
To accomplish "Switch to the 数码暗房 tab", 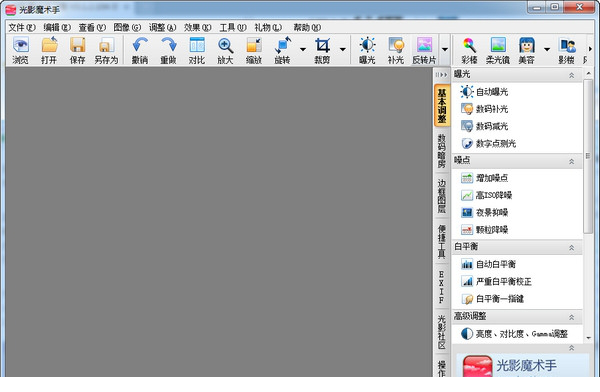I will (x=442, y=150).
